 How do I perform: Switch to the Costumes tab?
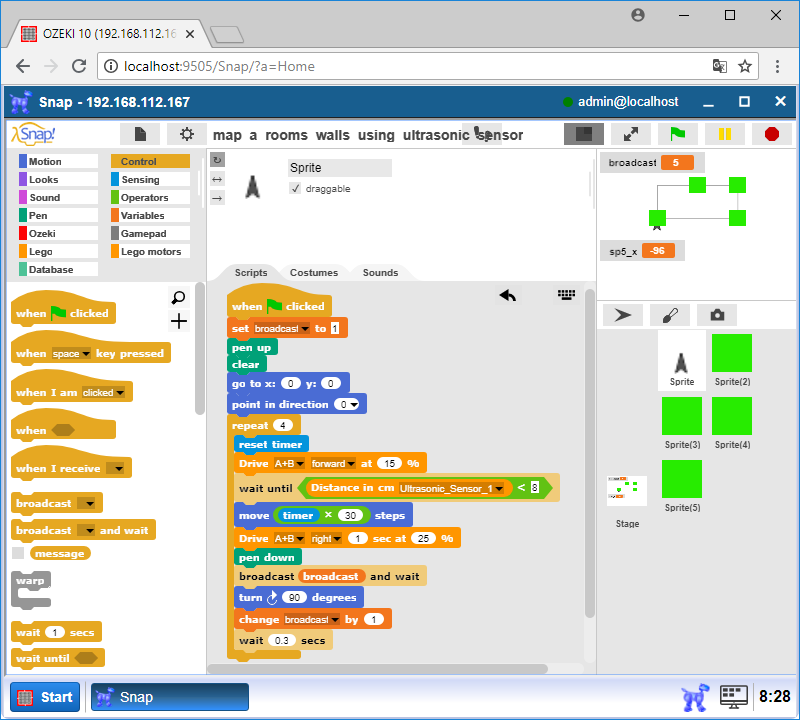[x=314, y=272]
